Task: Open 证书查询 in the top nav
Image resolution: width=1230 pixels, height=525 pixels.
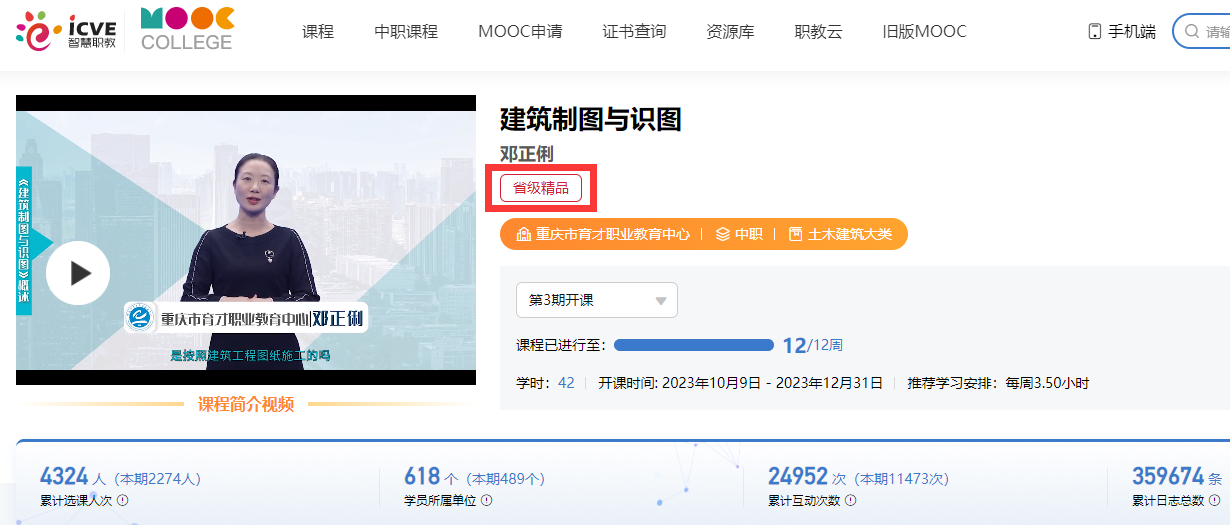Action: coord(634,31)
